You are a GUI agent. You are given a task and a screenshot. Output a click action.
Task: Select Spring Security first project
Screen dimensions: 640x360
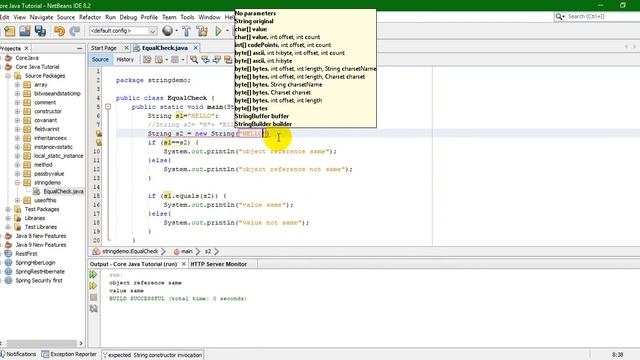point(39,280)
